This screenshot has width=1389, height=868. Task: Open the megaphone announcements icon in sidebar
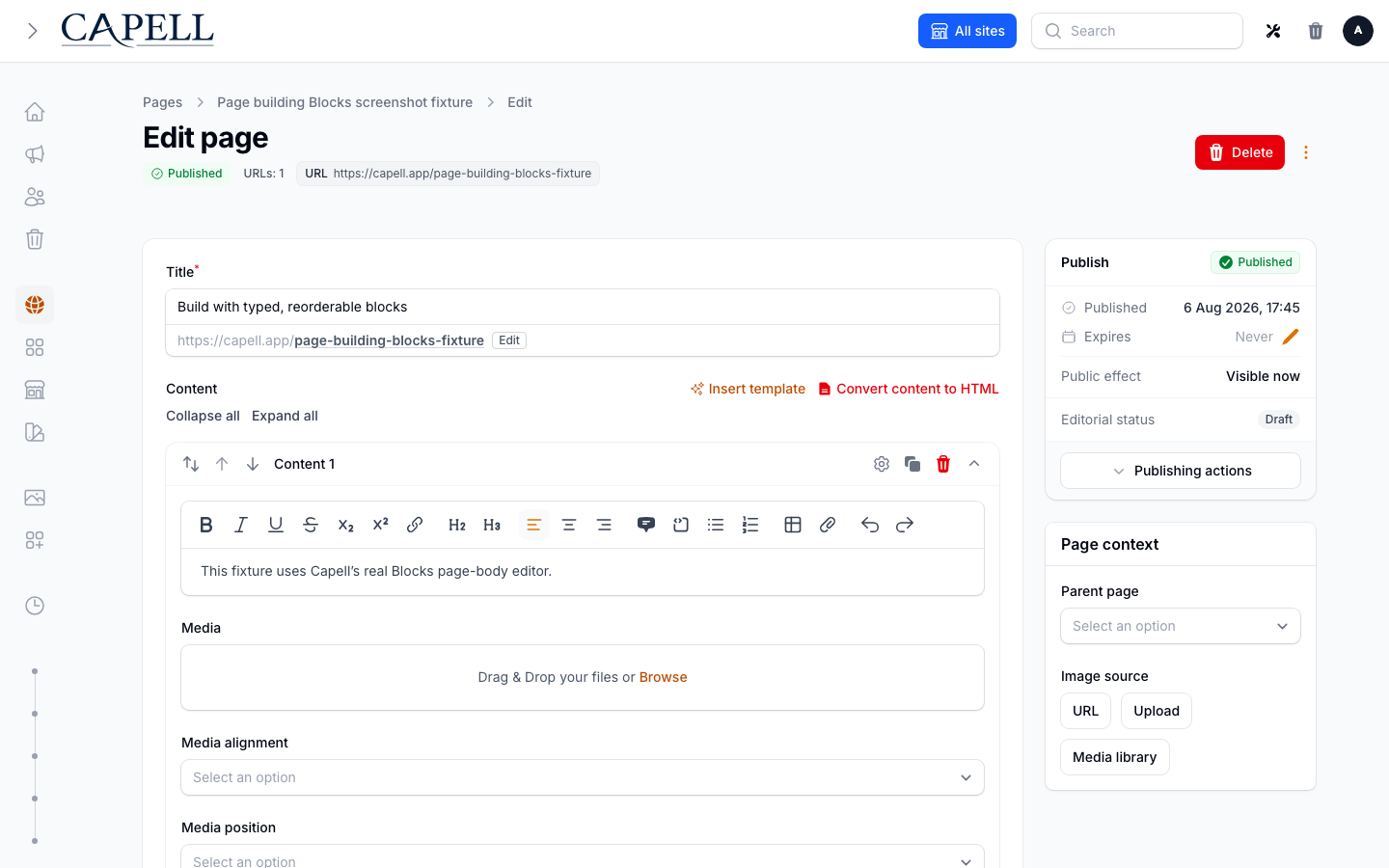click(x=35, y=154)
